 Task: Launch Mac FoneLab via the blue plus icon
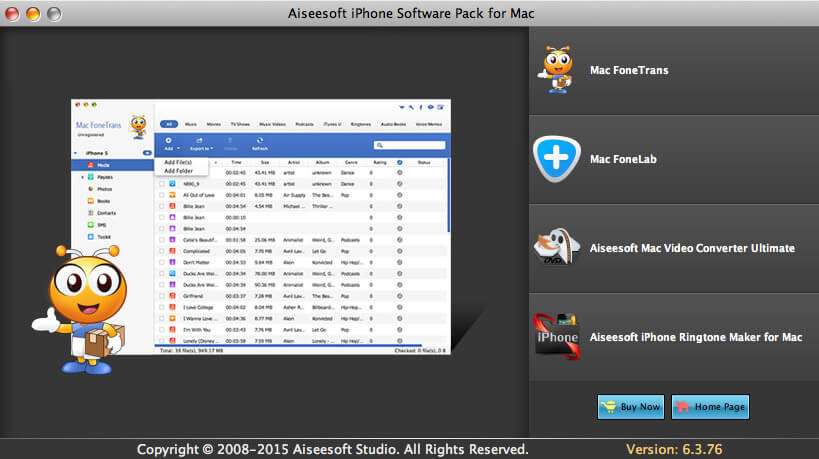[x=556, y=159]
